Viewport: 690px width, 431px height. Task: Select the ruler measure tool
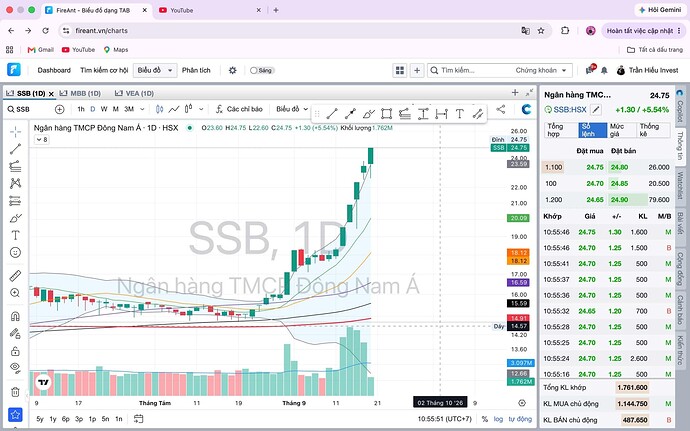(15, 276)
